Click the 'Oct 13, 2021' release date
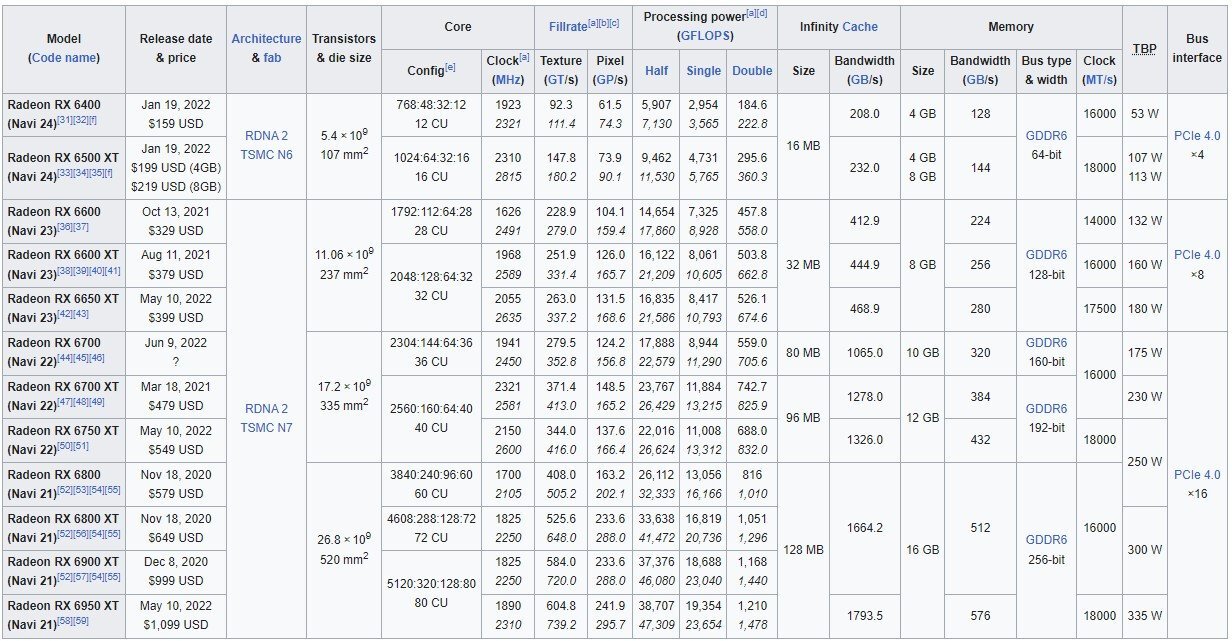1232x641 pixels. [177, 212]
